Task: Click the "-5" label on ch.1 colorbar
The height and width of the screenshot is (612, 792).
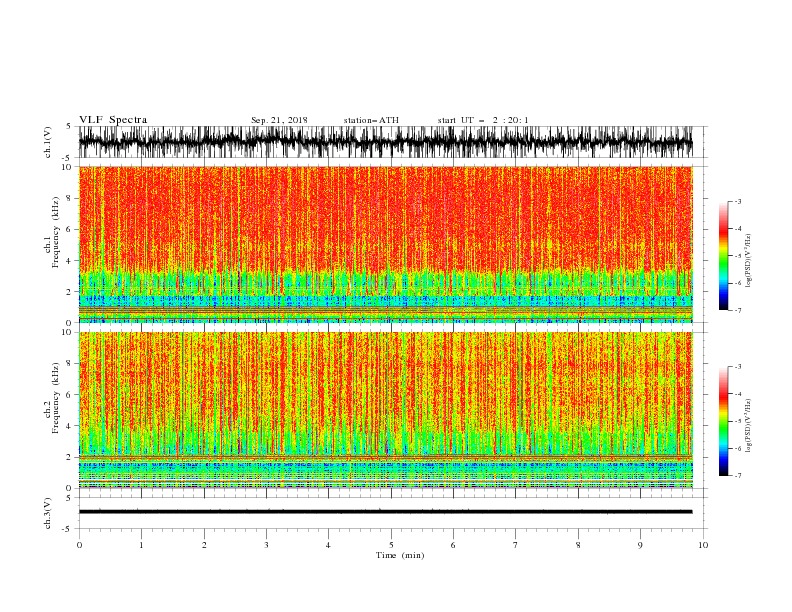Action: tap(738, 256)
